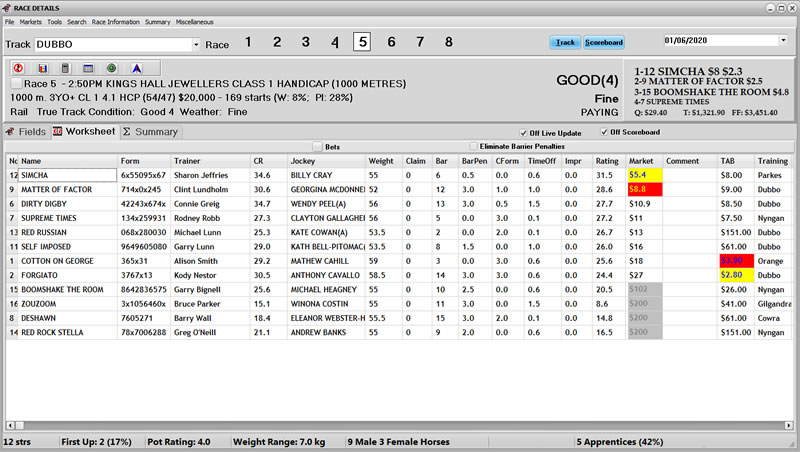Expand the Track dropdown showing DUBBO

pyautogui.click(x=195, y=45)
